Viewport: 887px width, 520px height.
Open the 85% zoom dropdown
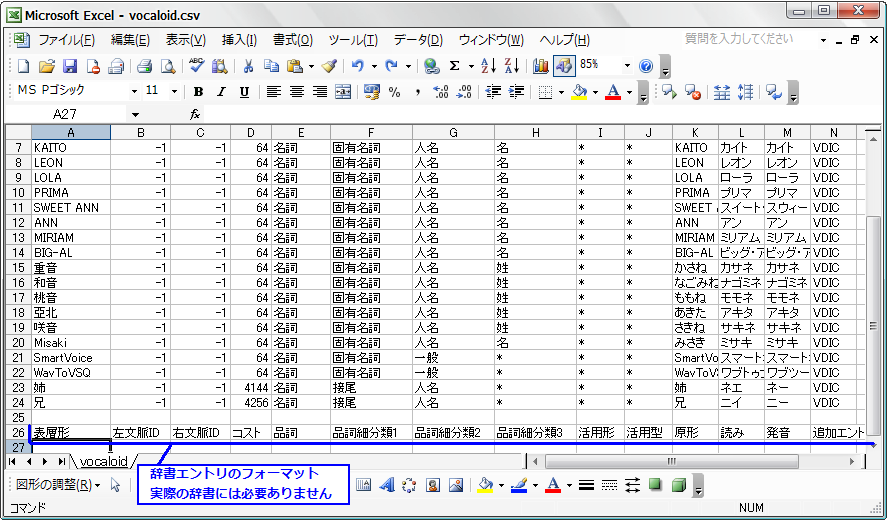(627, 66)
